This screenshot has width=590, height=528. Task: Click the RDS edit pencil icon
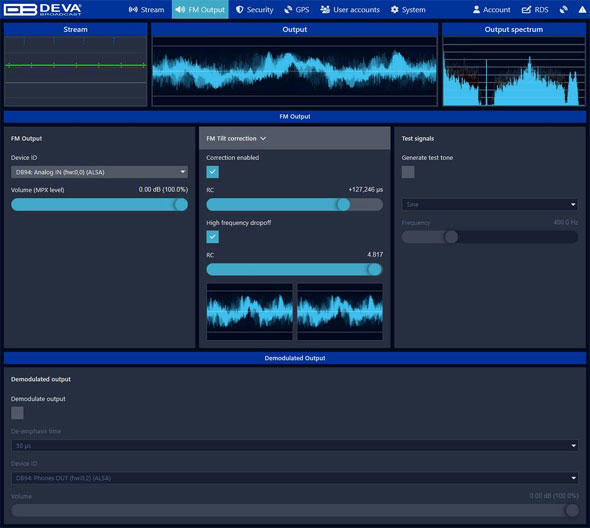(x=526, y=9)
